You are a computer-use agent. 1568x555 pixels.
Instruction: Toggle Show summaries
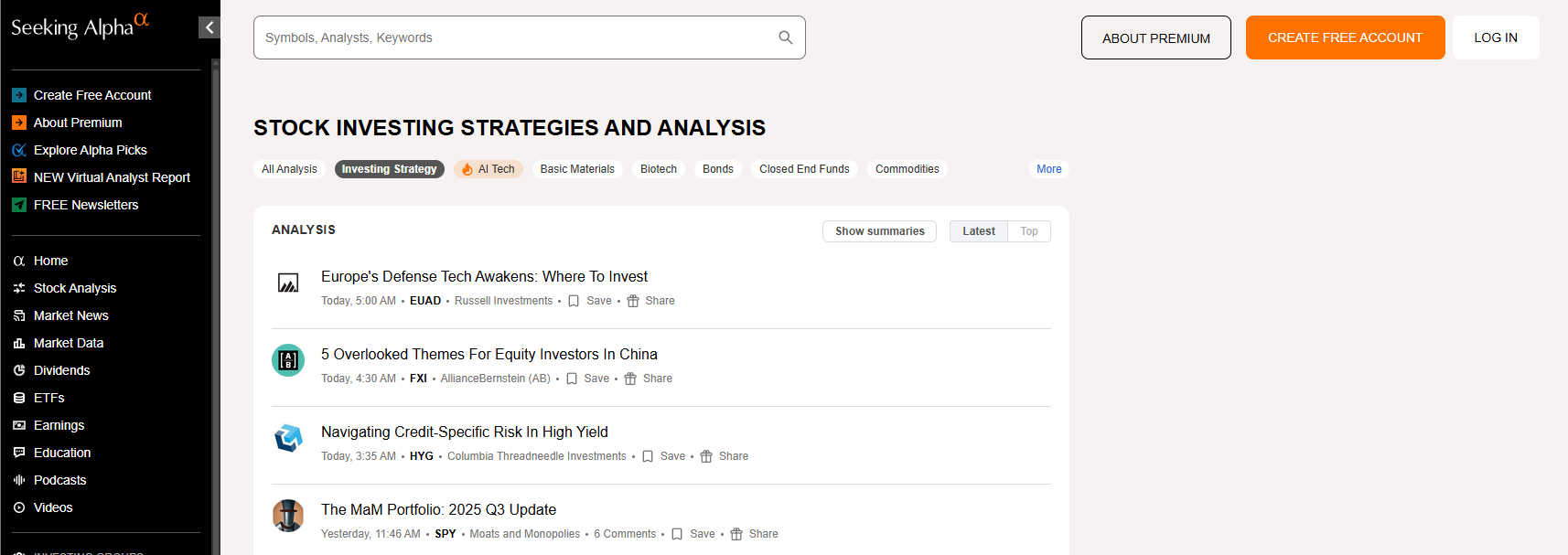[x=879, y=231]
